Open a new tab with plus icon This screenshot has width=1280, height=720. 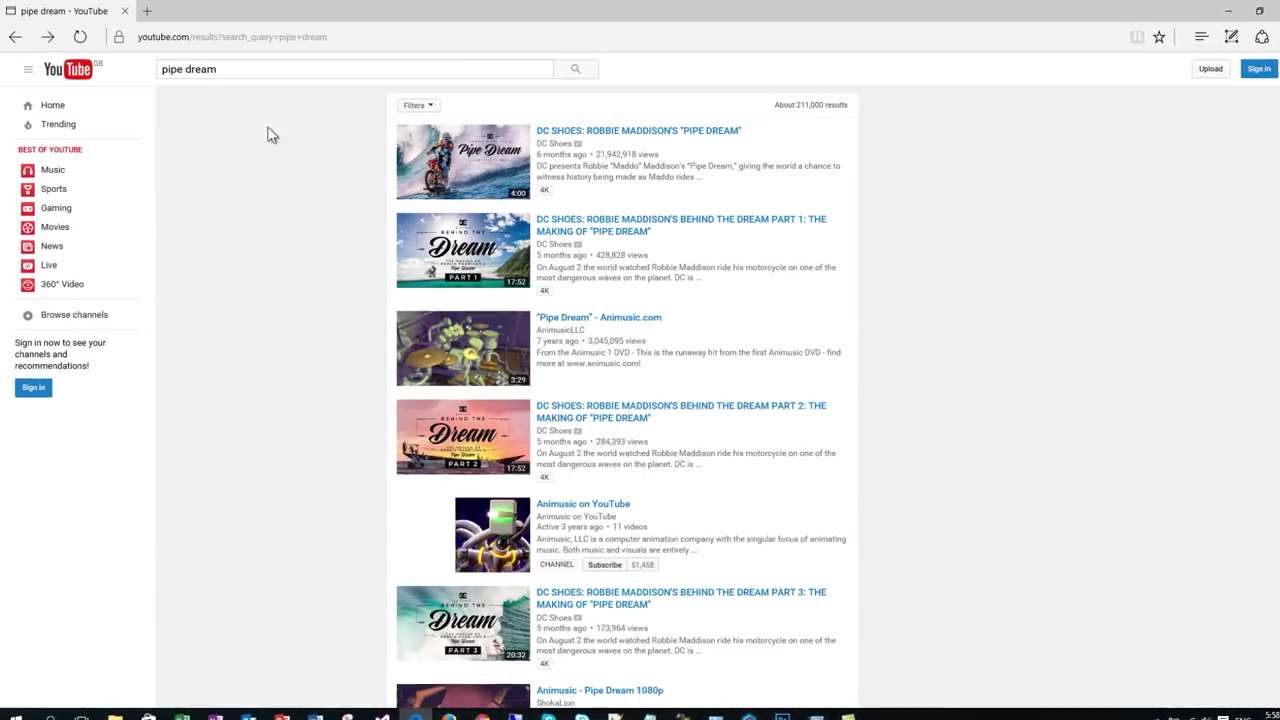[147, 11]
